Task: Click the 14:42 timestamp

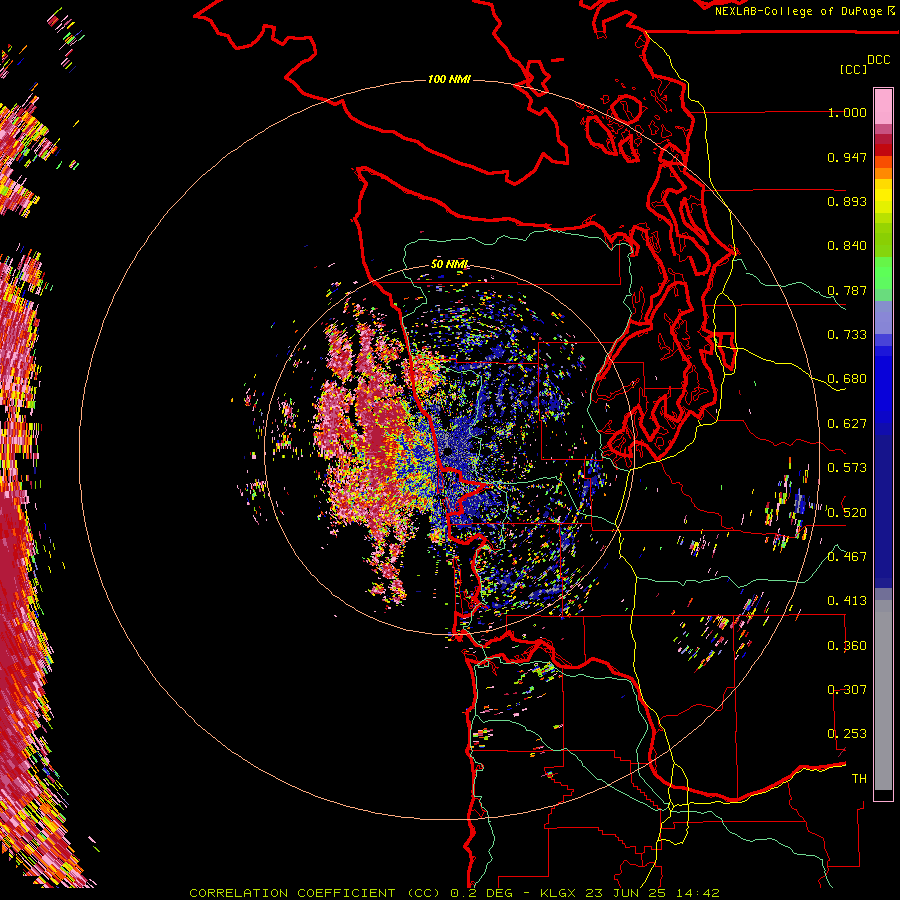Action: 698,893
